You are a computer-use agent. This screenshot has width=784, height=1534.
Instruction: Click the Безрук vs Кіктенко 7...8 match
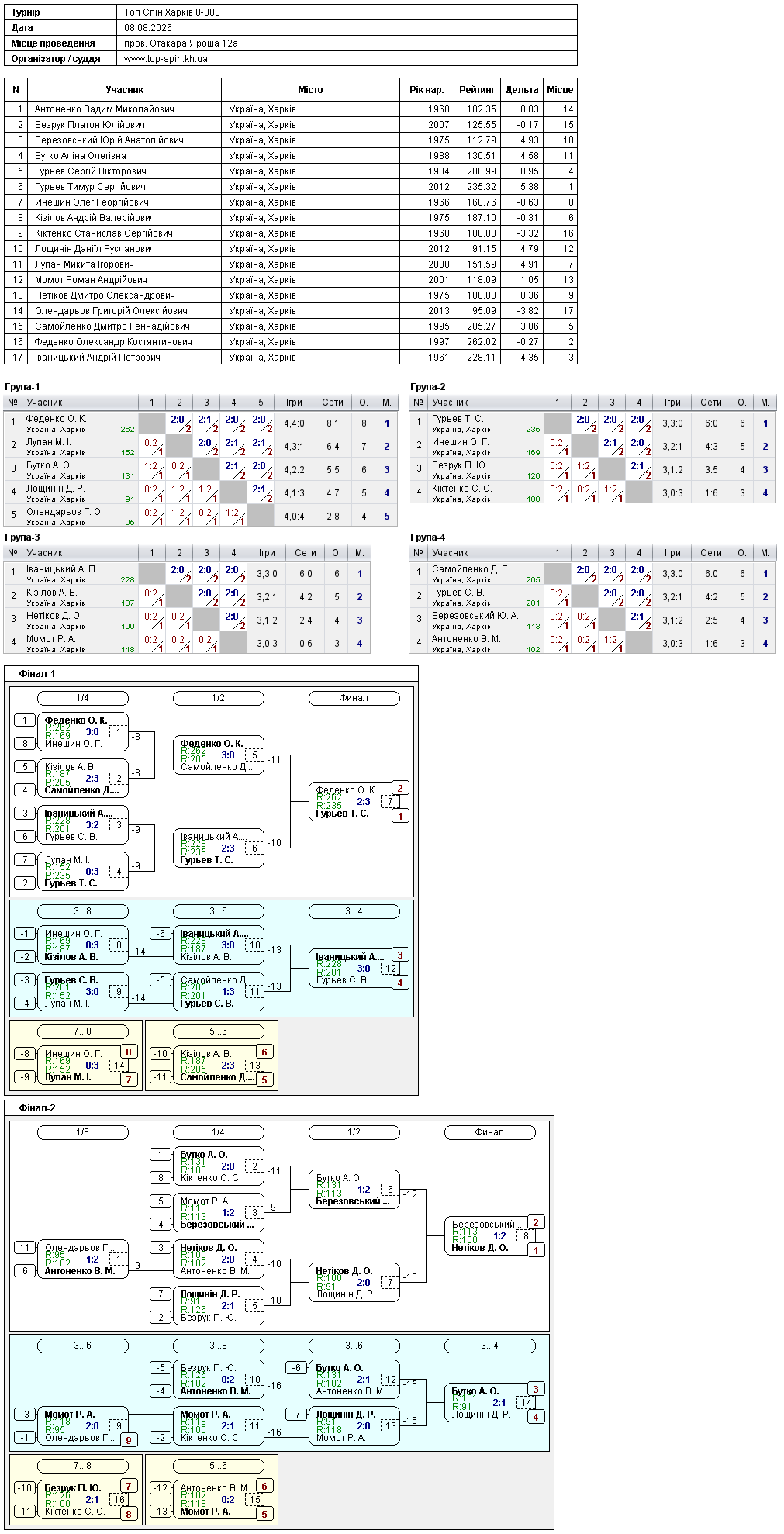[83, 1500]
